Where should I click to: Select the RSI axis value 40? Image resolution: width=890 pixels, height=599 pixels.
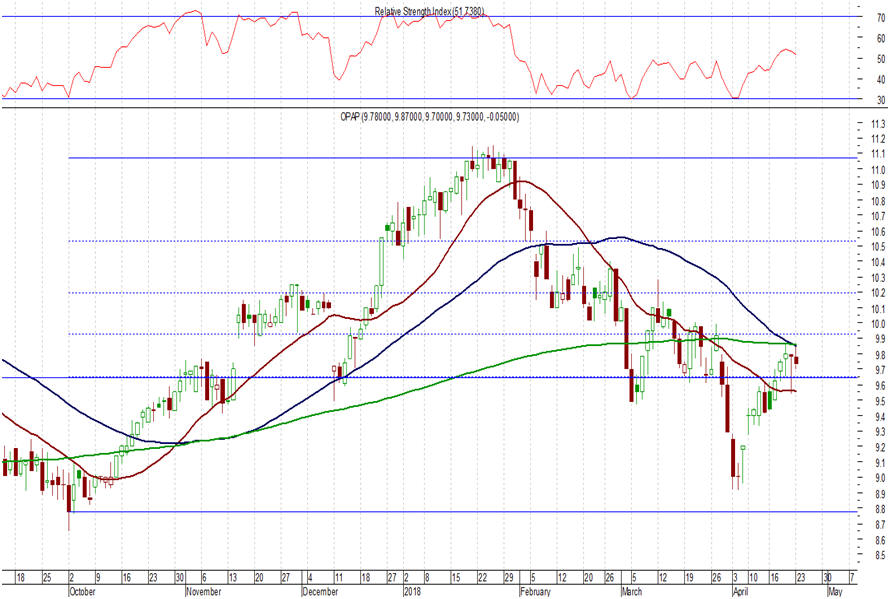(x=881, y=79)
